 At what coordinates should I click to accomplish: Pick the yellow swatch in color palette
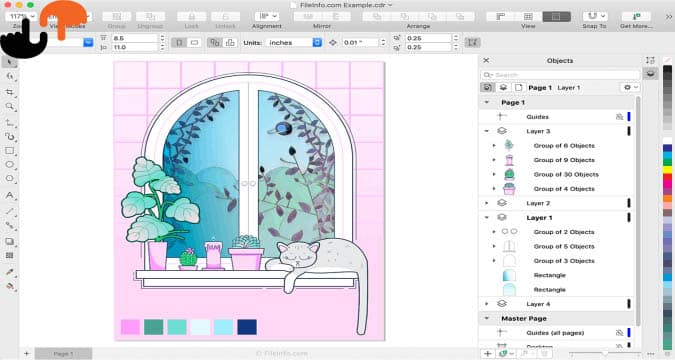(667, 170)
